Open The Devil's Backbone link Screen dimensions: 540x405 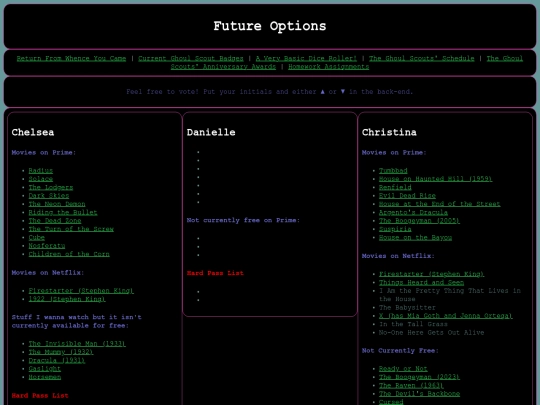coord(419,394)
